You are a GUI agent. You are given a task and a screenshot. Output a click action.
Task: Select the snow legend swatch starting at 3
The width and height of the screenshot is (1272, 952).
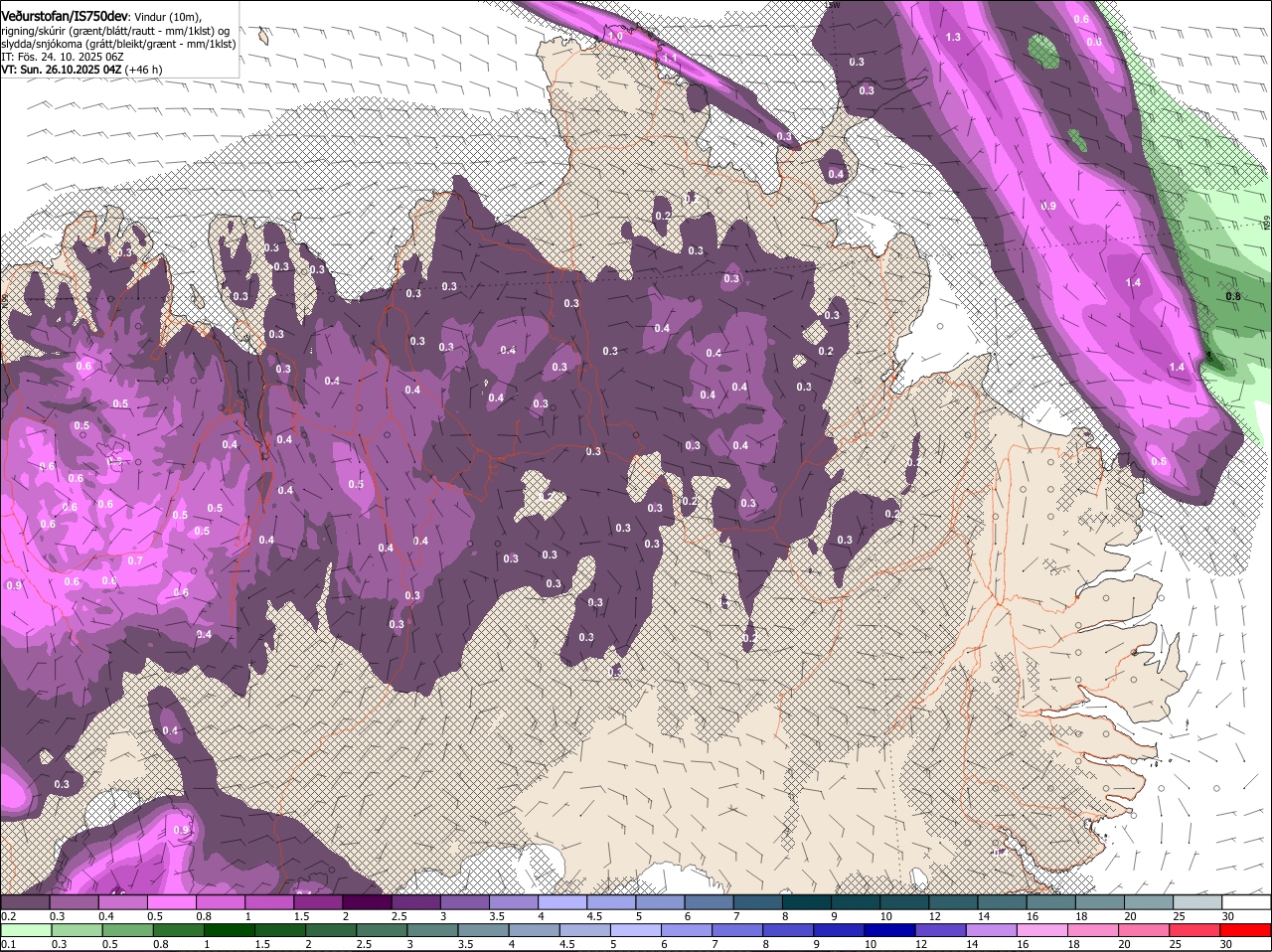tap(465, 902)
